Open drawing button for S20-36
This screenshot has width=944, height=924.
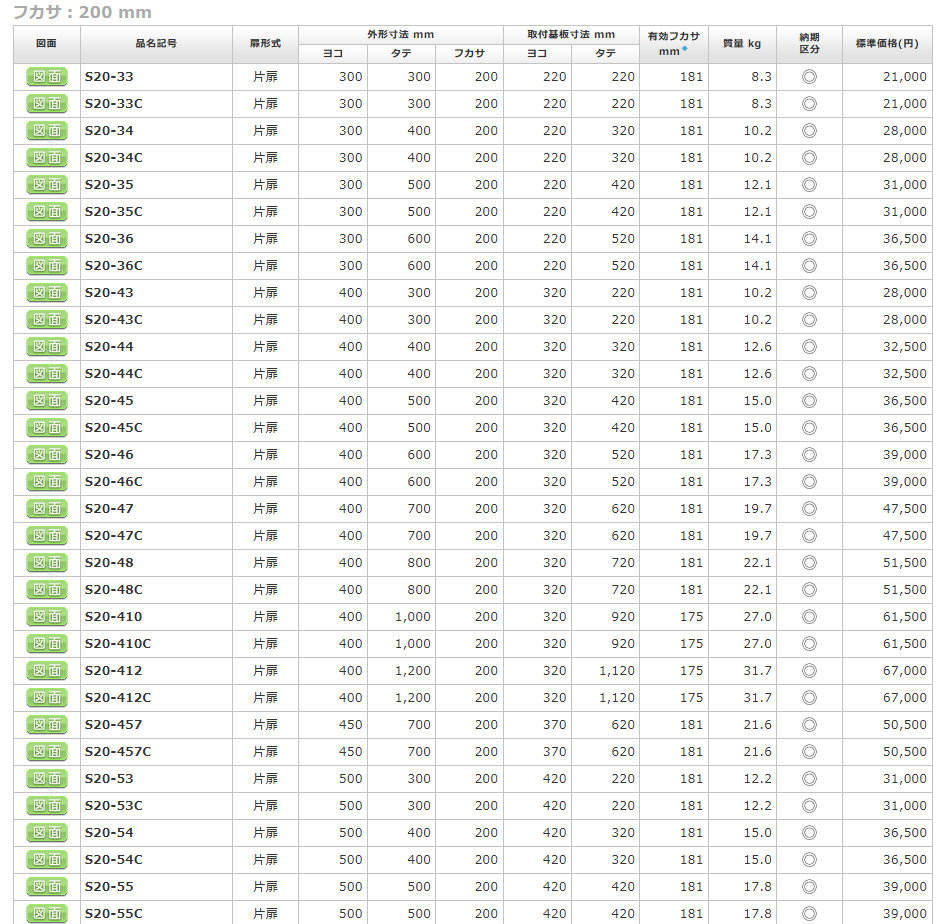pos(47,239)
